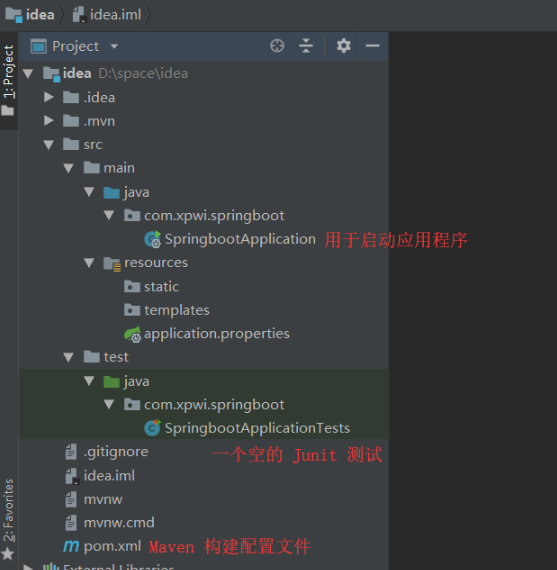Screen dimensions: 557x570
Task: Click the D:\space\idea project path text
Action: pos(143,74)
